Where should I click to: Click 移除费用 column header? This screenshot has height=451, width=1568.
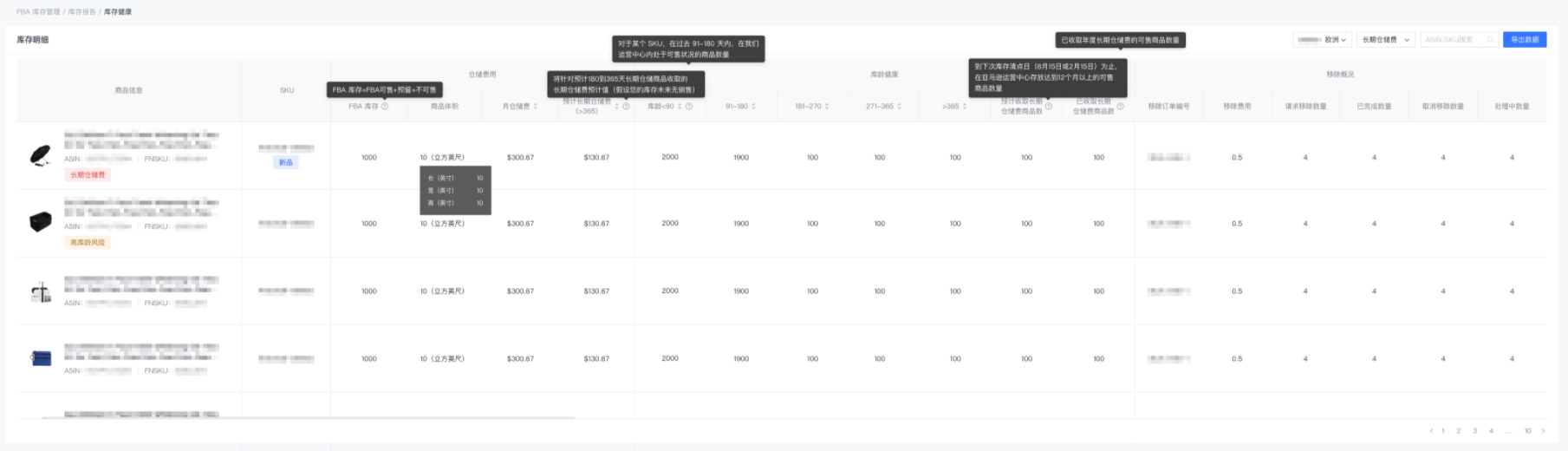pyautogui.click(x=1237, y=107)
